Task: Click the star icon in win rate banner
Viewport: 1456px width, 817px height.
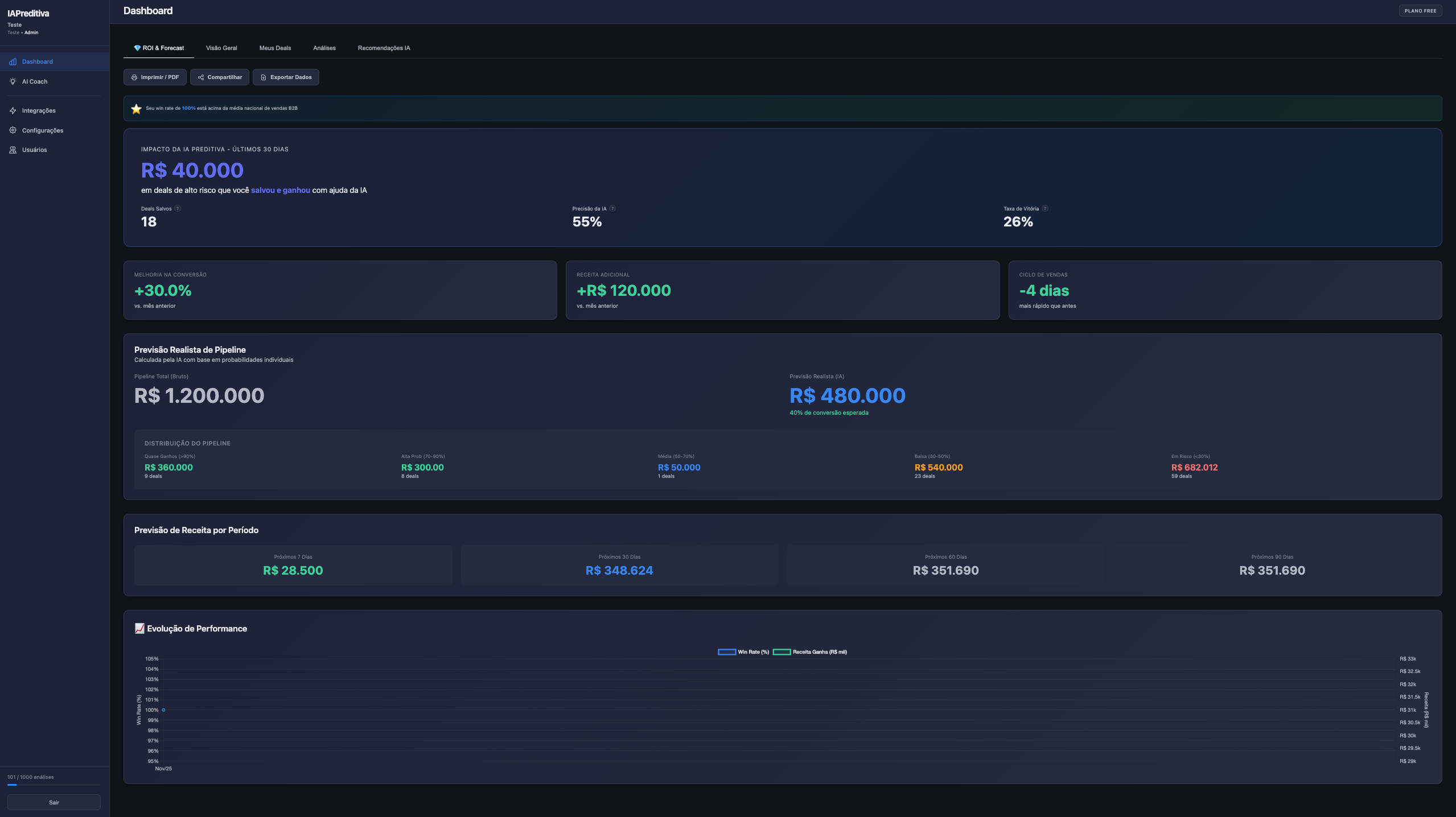Action: click(x=136, y=108)
